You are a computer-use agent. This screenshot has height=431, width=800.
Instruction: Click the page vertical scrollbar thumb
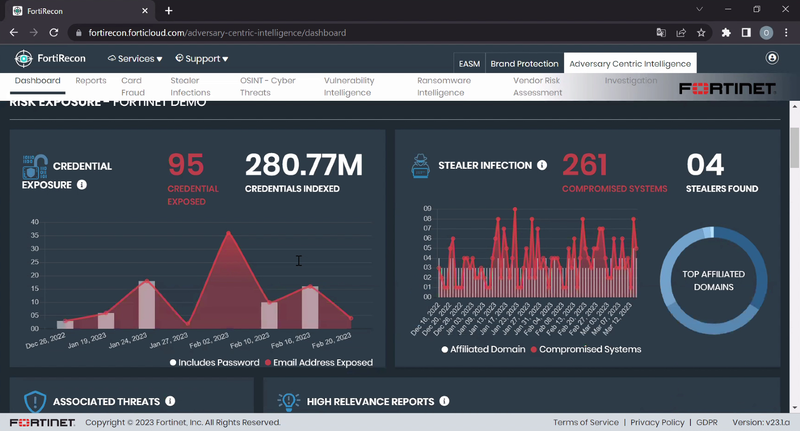click(794, 147)
